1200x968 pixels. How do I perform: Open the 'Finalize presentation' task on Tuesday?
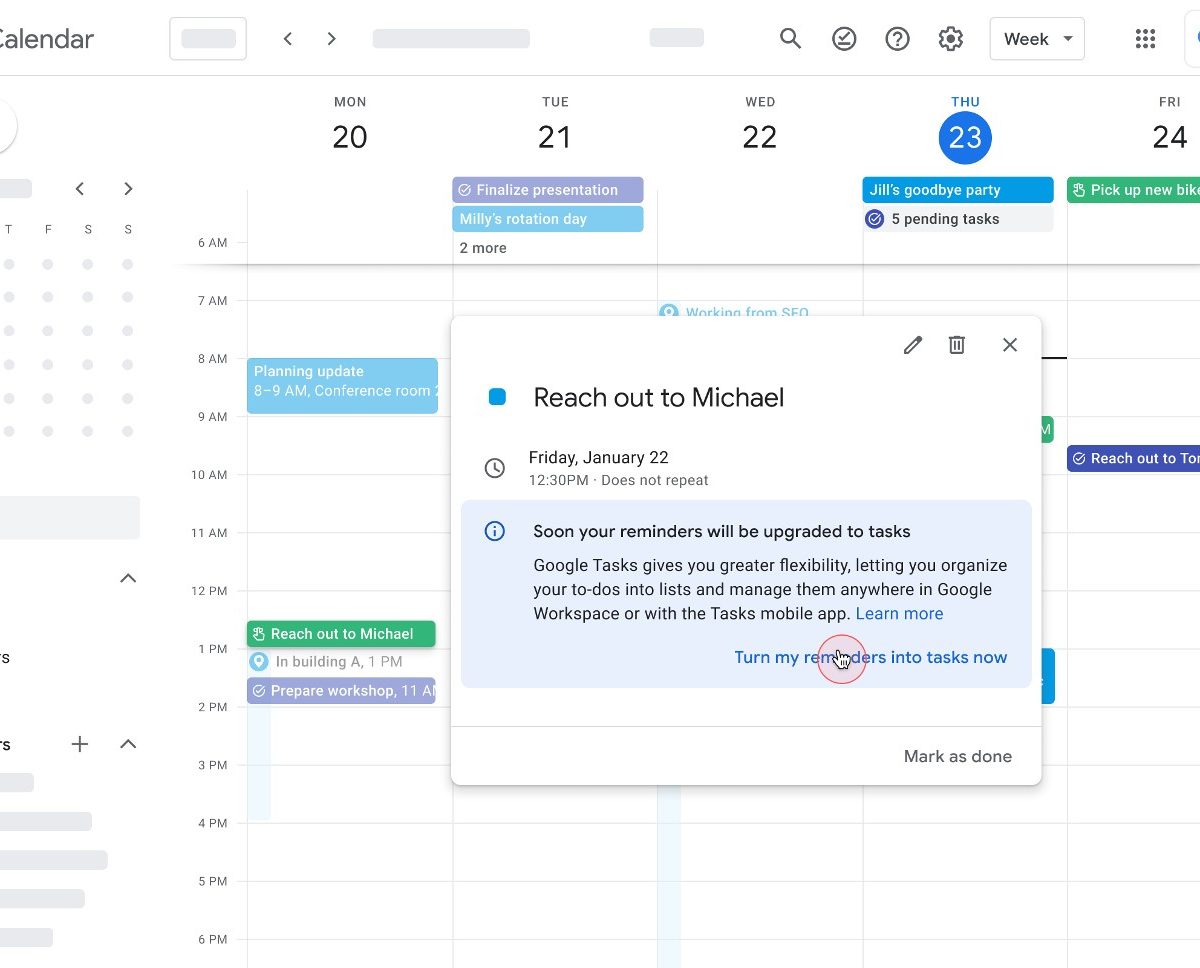point(547,190)
